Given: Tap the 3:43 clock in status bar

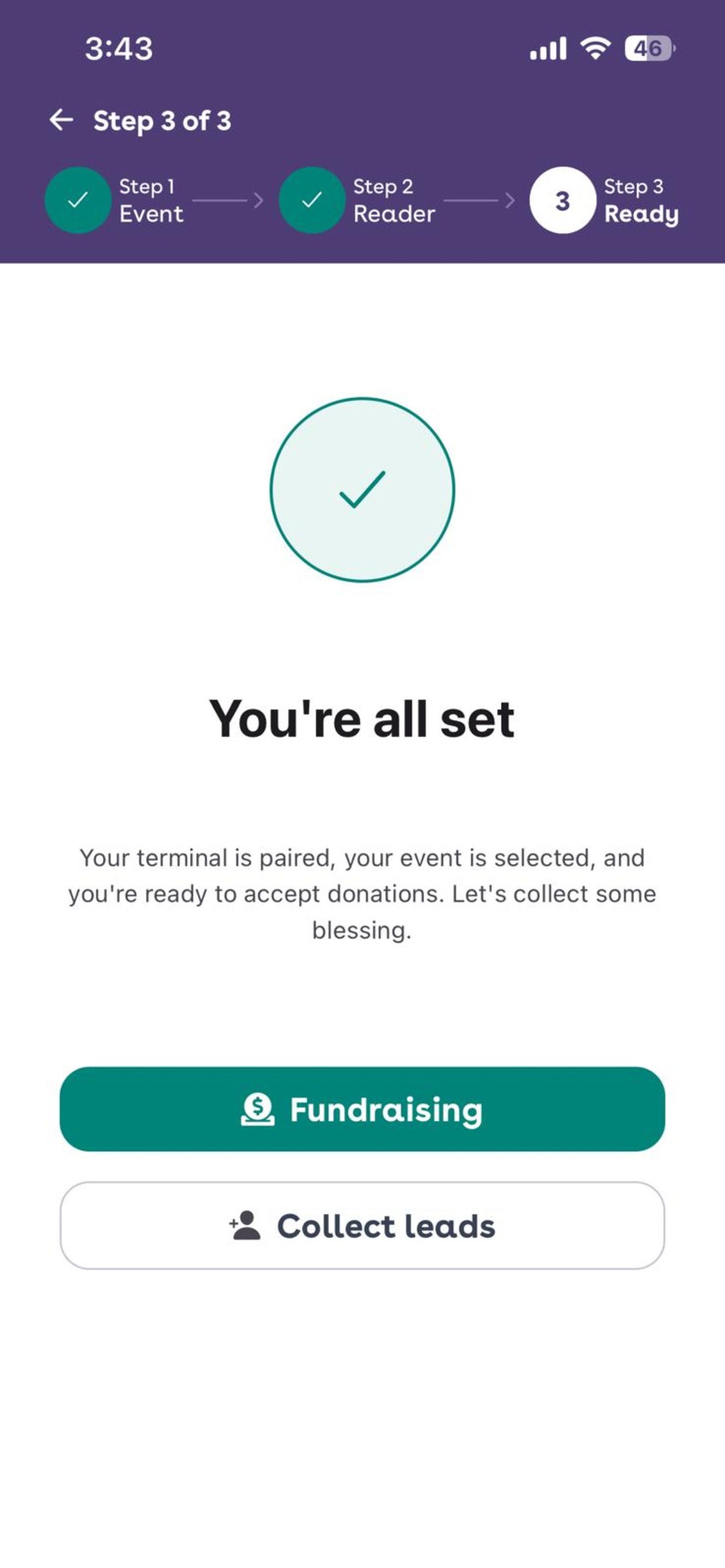Looking at the screenshot, I should pos(119,49).
